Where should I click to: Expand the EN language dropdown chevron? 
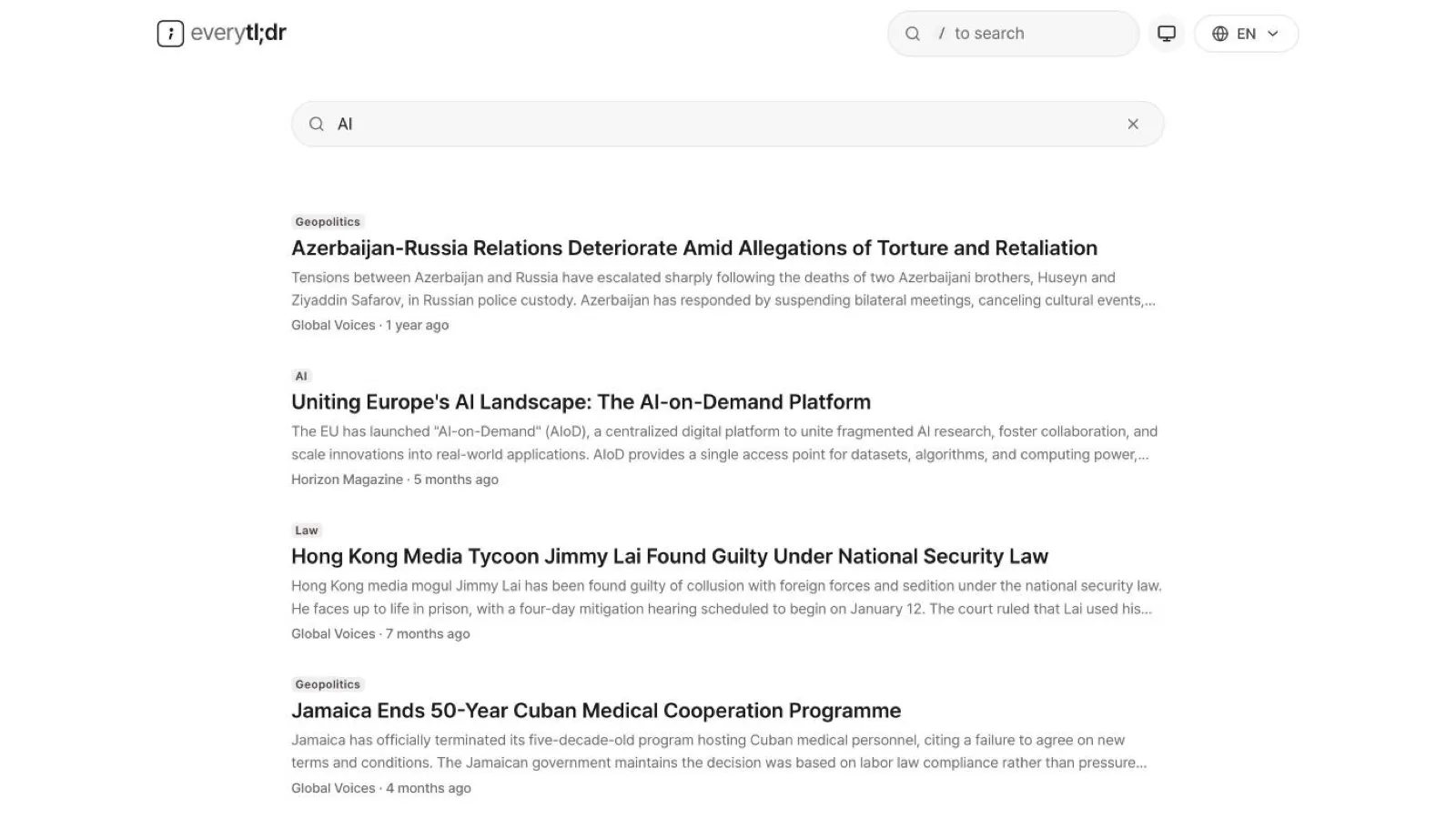tap(1273, 34)
